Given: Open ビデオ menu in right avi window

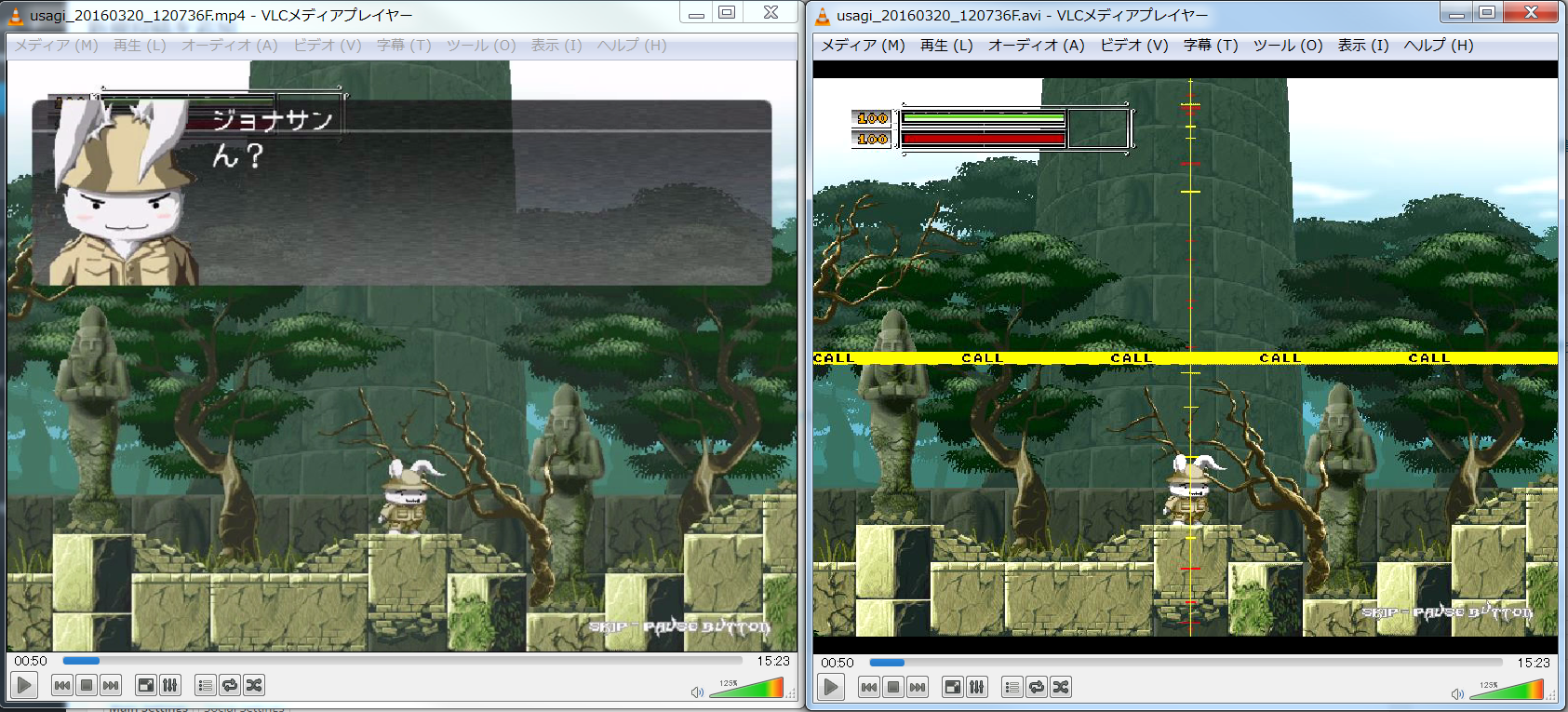Looking at the screenshot, I should tap(1133, 45).
